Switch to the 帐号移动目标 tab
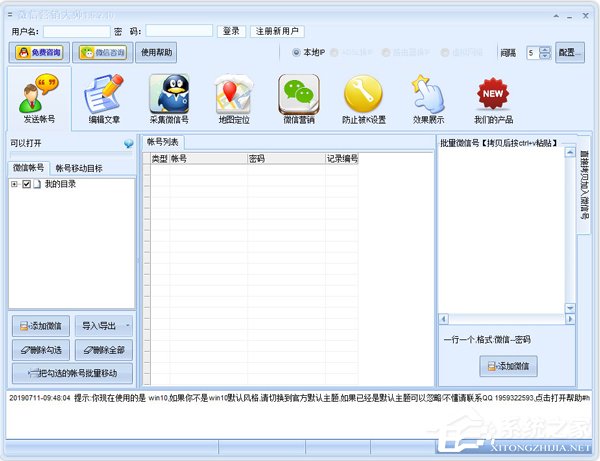Viewport: 600px width, 461px height. pyautogui.click(x=79, y=168)
